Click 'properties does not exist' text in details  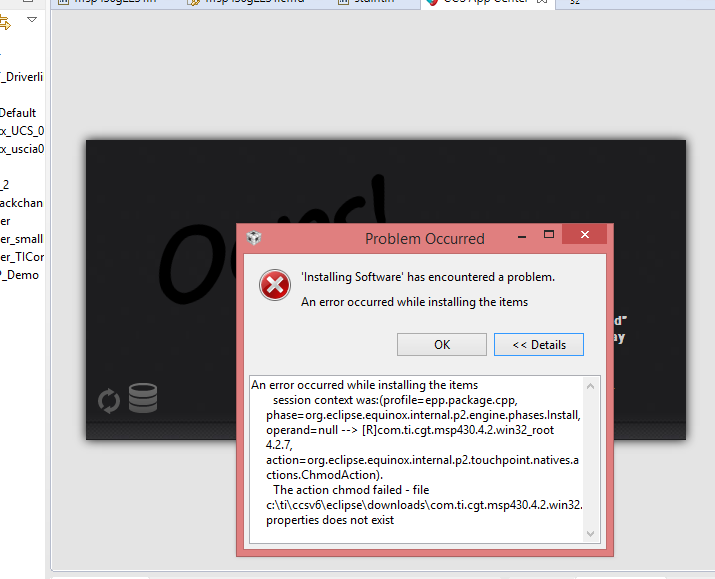(x=330, y=520)
